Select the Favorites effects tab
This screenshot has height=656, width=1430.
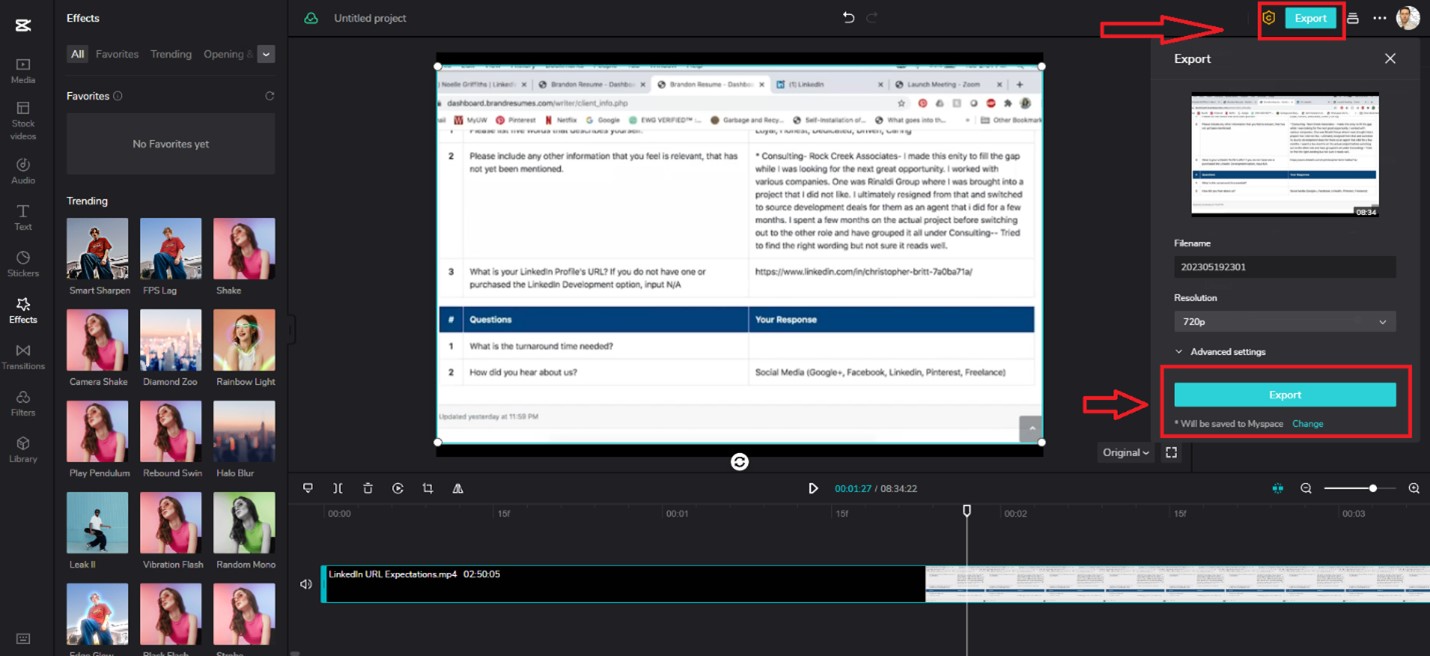coord(117,54)
